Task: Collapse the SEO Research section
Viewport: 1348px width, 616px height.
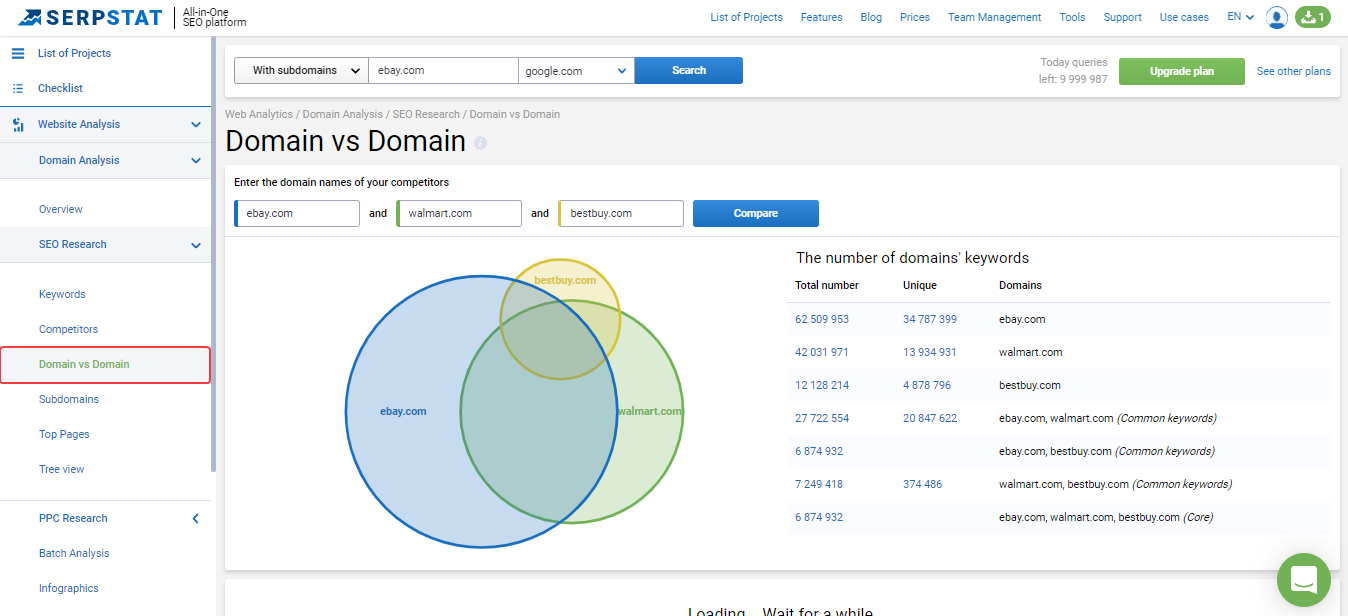Action: [196, 245]
